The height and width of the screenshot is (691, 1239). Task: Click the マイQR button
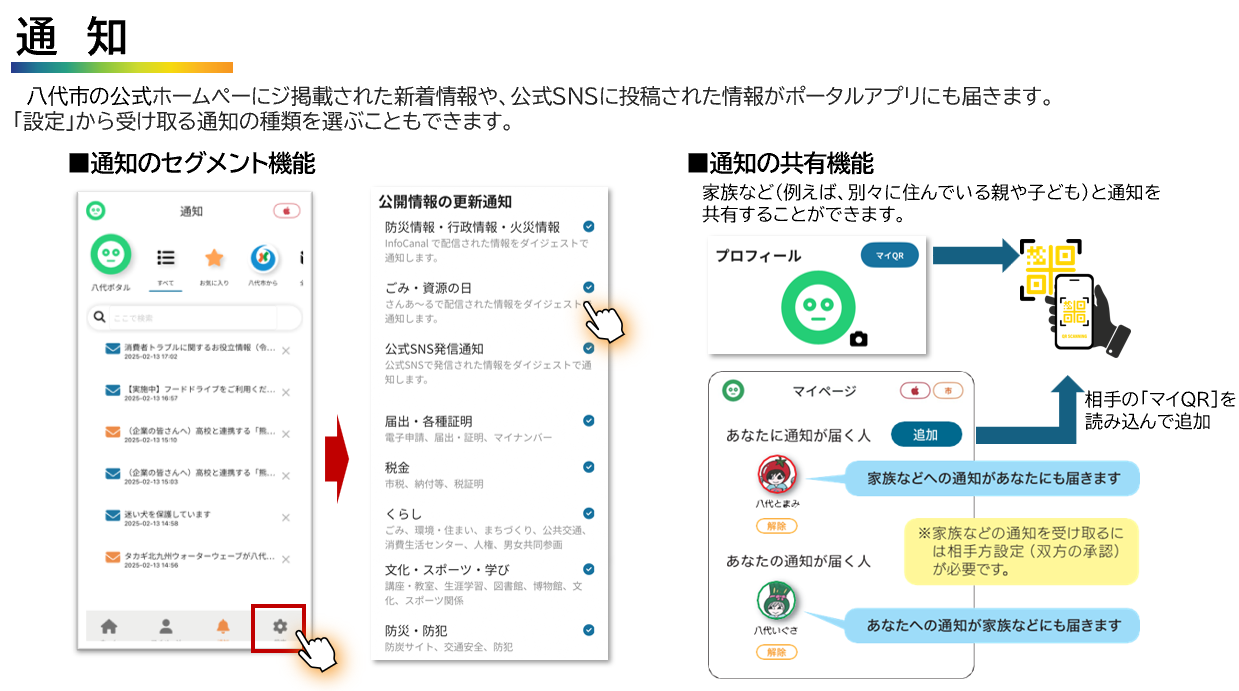[x=889, y=255]
